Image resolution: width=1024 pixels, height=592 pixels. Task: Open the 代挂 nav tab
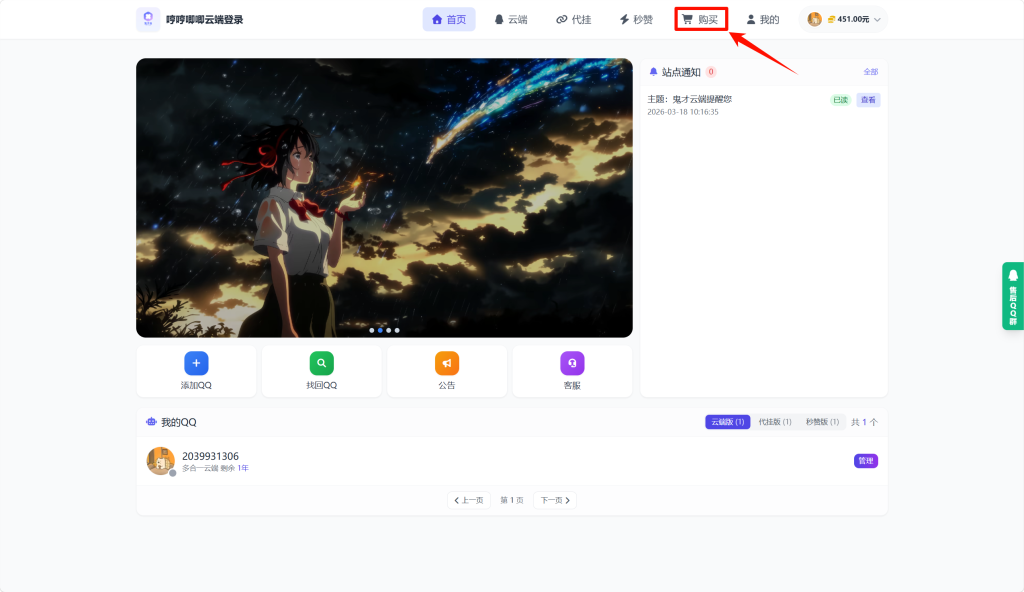click(x=573, y=20)
